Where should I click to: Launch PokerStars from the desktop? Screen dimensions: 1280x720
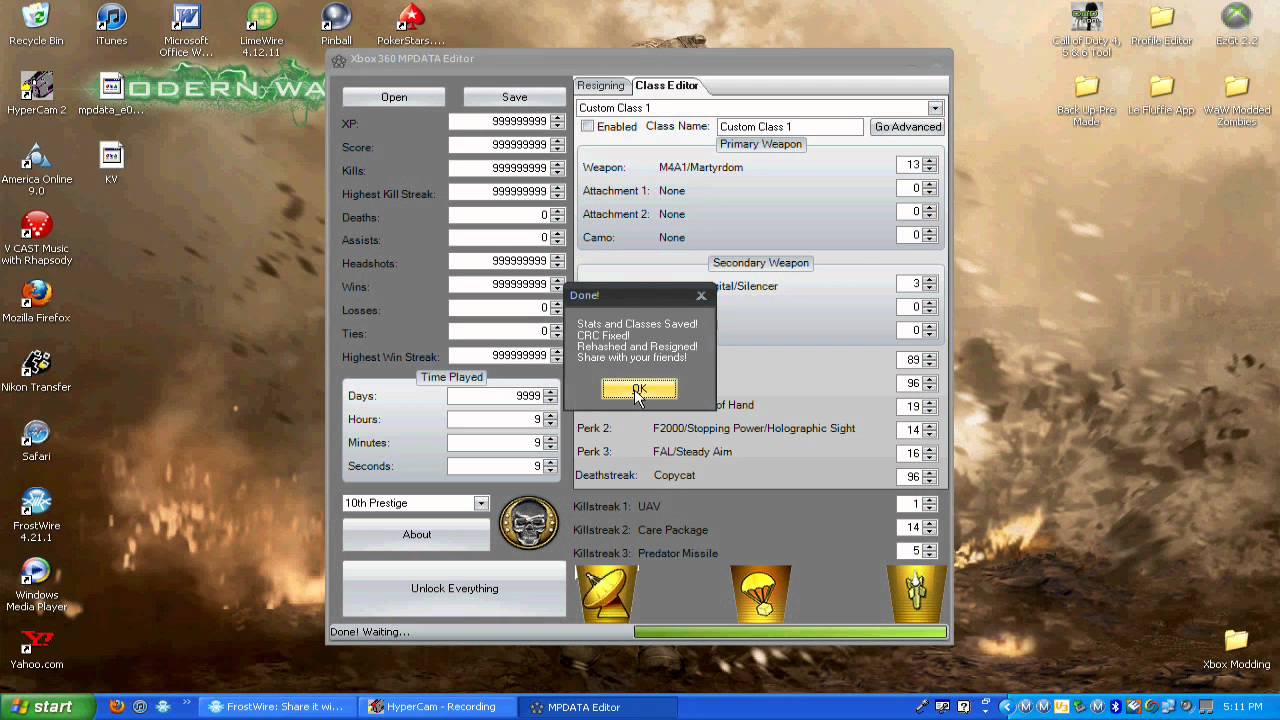pos(411,25)
